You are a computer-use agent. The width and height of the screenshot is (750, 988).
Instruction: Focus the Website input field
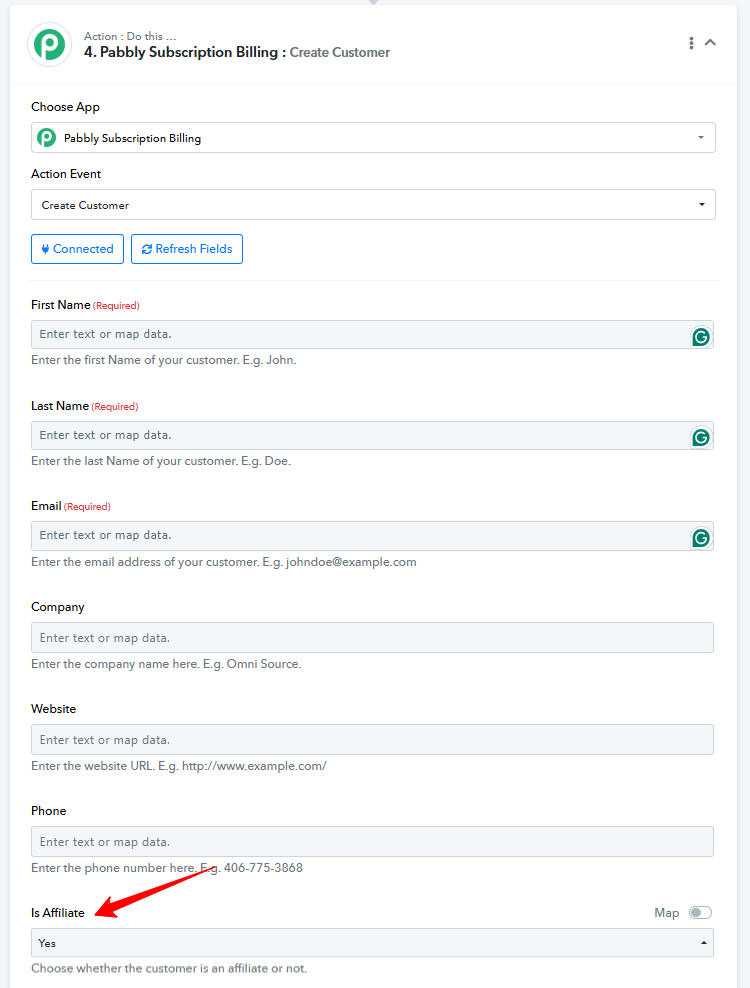(x=372, y=740)
